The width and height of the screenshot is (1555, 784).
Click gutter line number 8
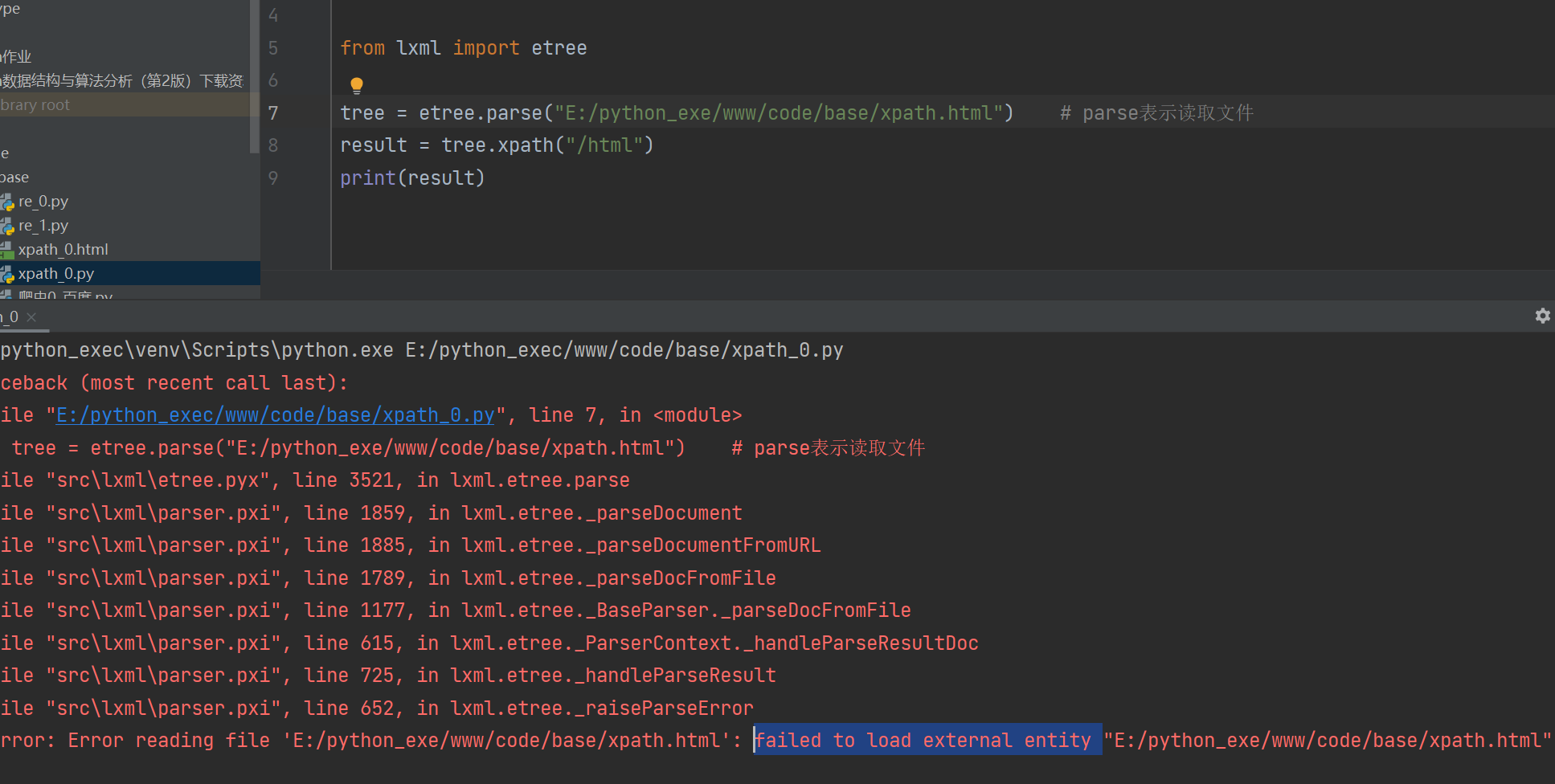(273, 145)
